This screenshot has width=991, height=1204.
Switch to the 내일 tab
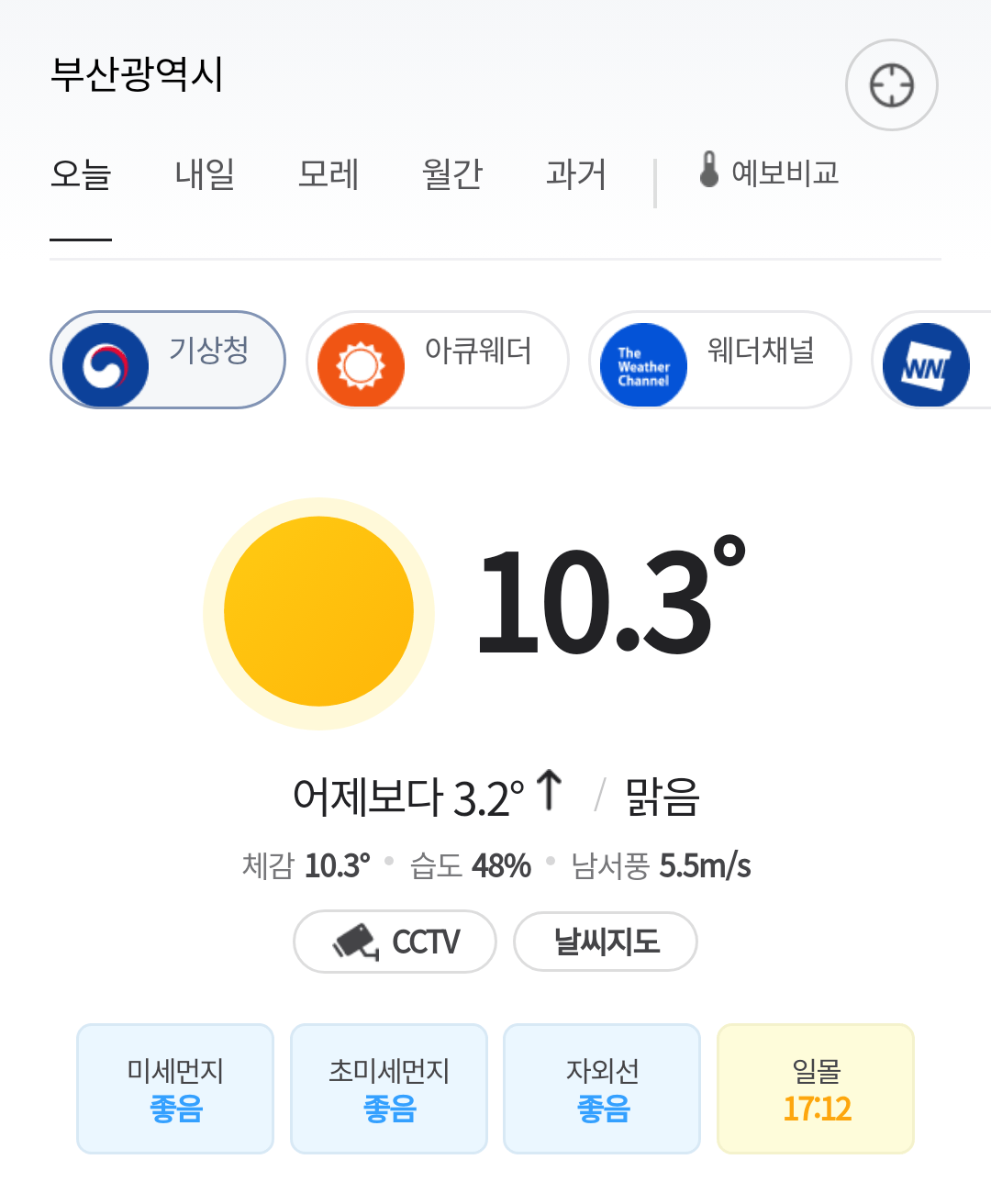[205, 174]
